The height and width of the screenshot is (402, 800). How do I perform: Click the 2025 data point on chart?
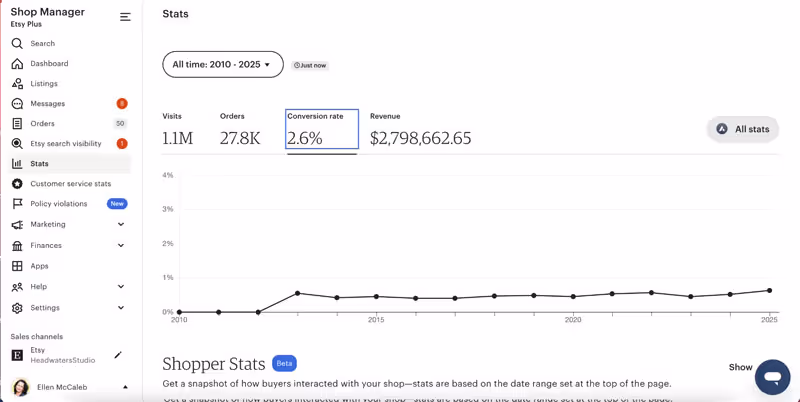769,291
